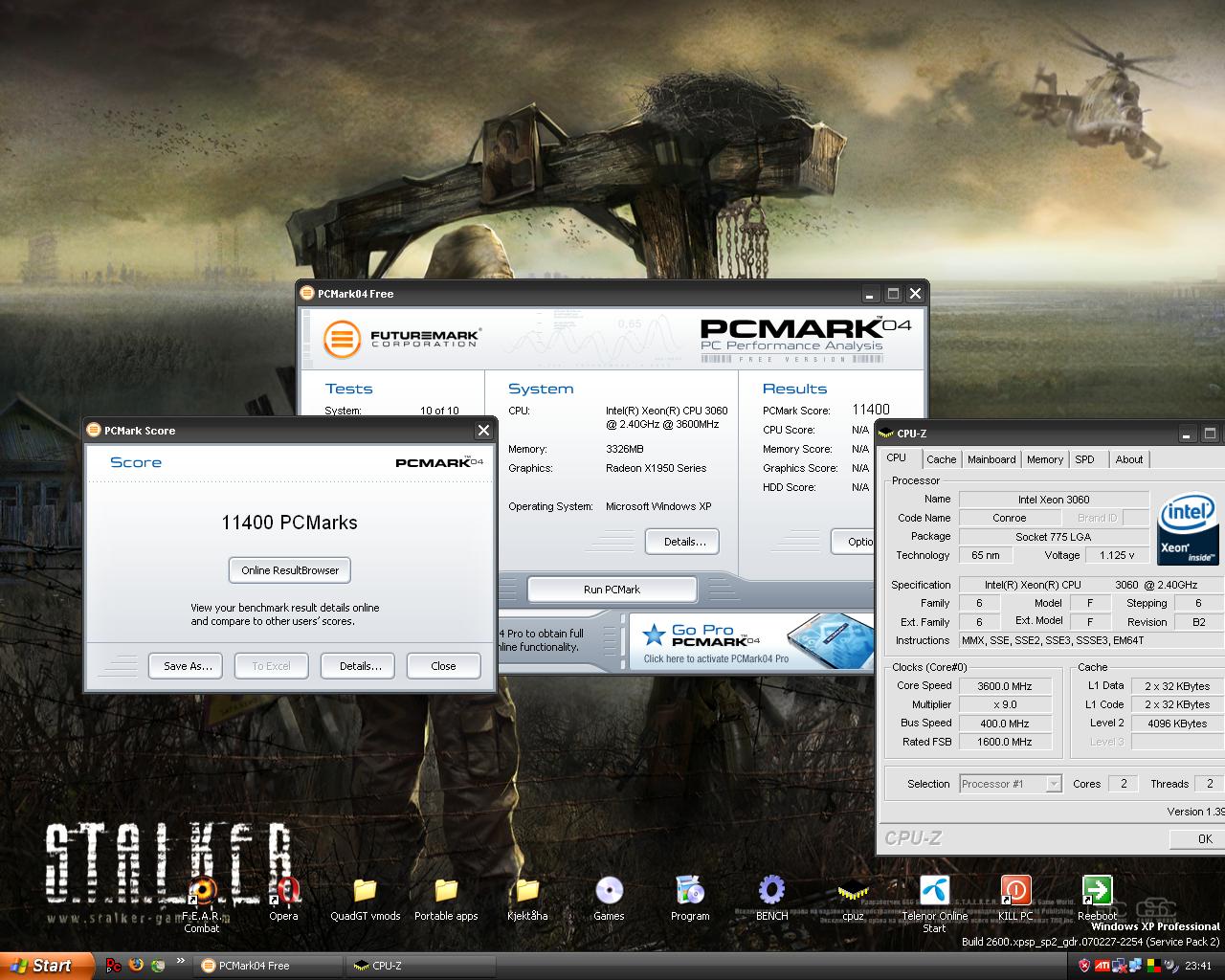Switch to the Memory tab in CPU-Z
The height and width of the screenshot is (980, 1225).
click(x=1045, y=459)
